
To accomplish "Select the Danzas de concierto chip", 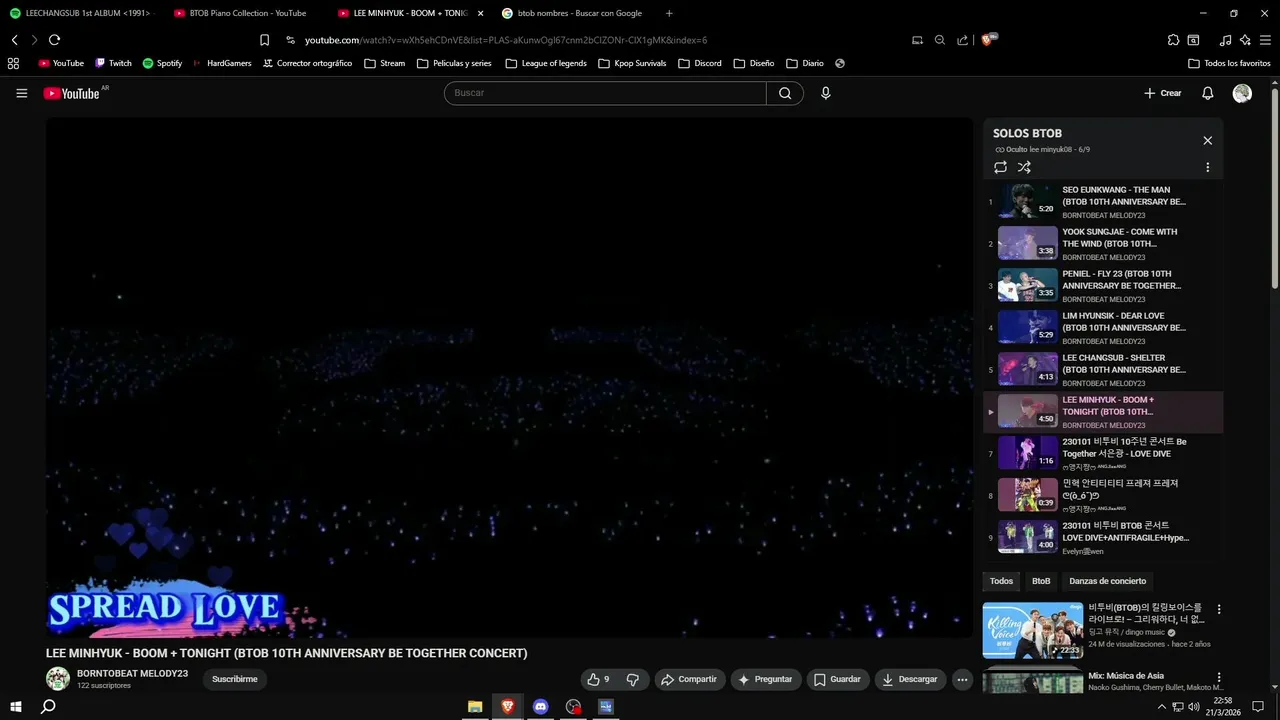I will click(x=1107, y=581).
